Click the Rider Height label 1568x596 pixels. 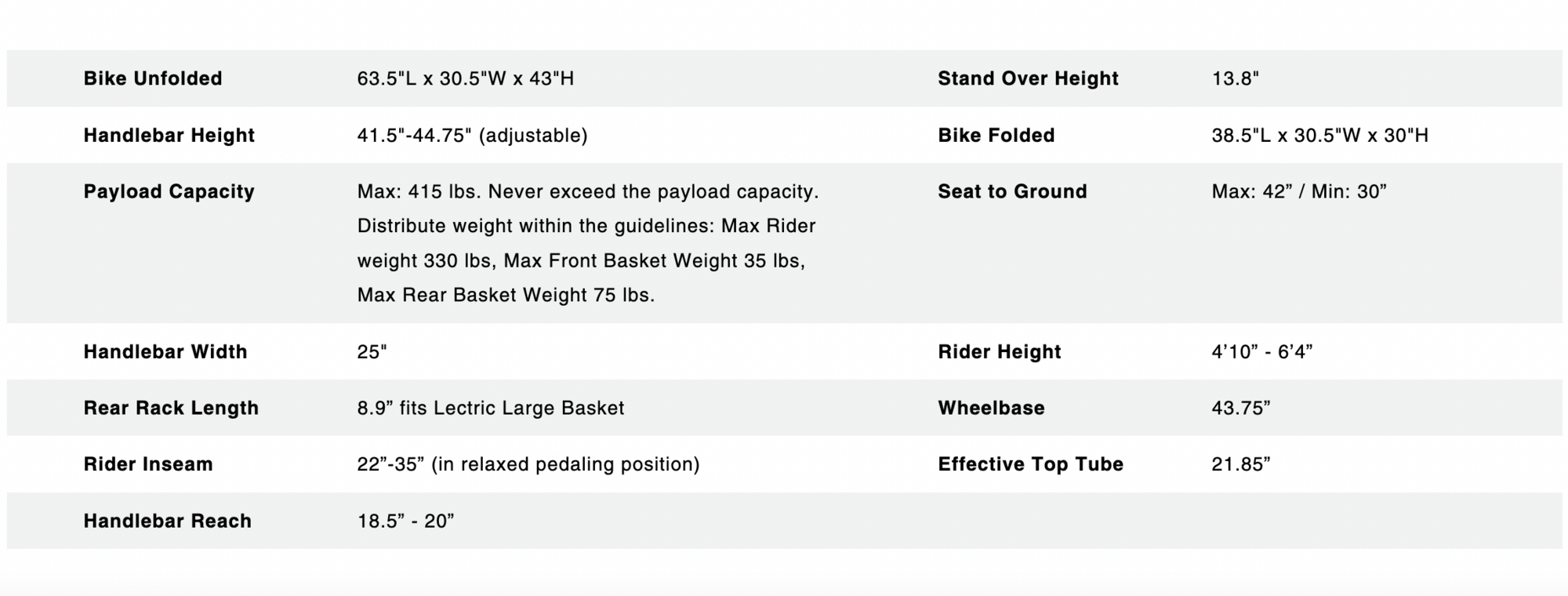click(x=999, y=351)
